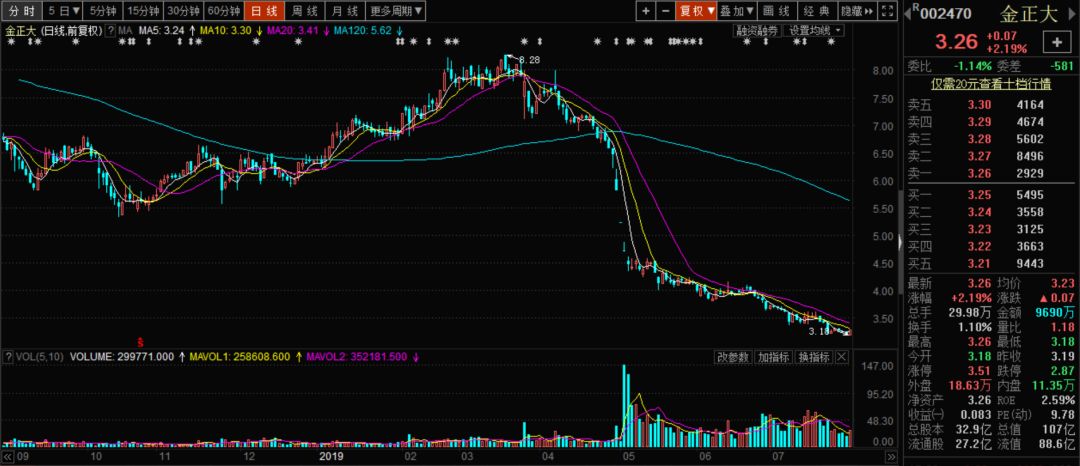This screenshot has width=1080, height=466.
Task: Switch to 周线 weekly chart
Action: (x=304, y=11)
